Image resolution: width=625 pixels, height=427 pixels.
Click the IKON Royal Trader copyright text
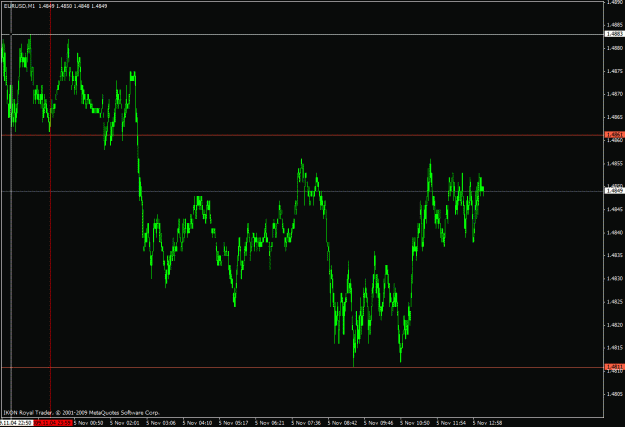pos(81,413)
